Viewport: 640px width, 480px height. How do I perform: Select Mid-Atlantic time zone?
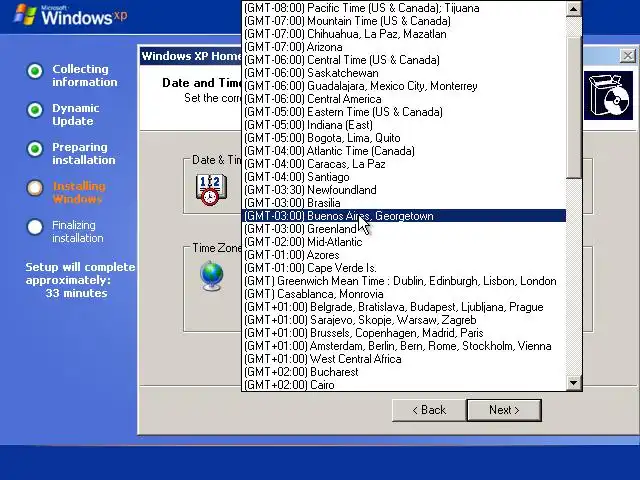[404, 242]
